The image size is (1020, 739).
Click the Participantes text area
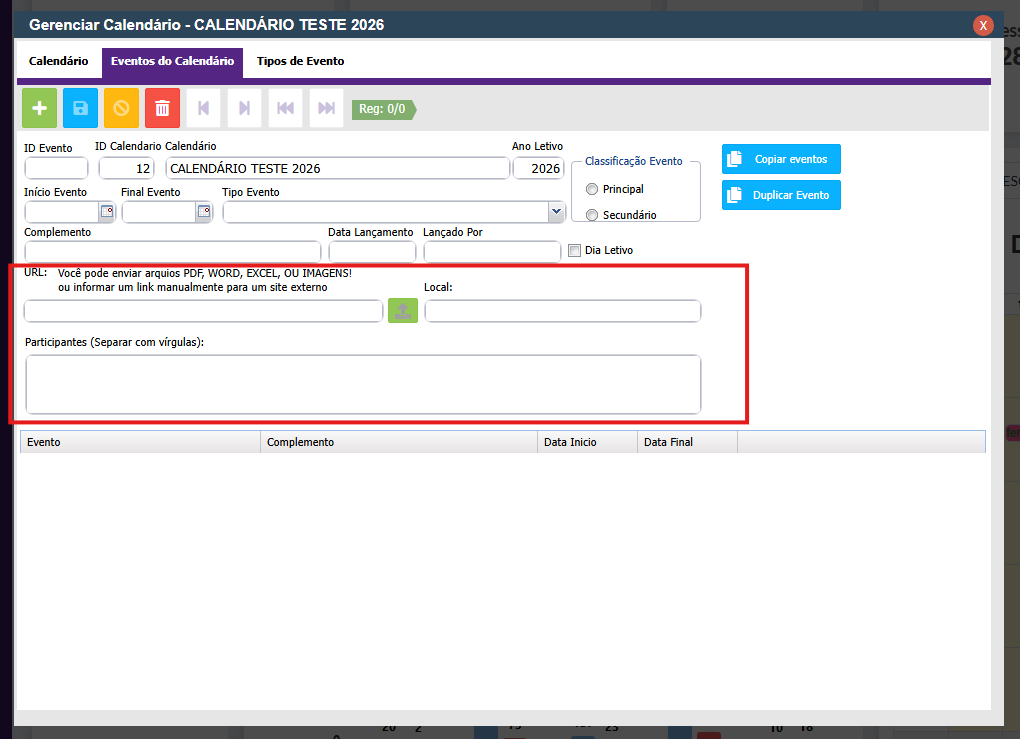click(363, 384)
